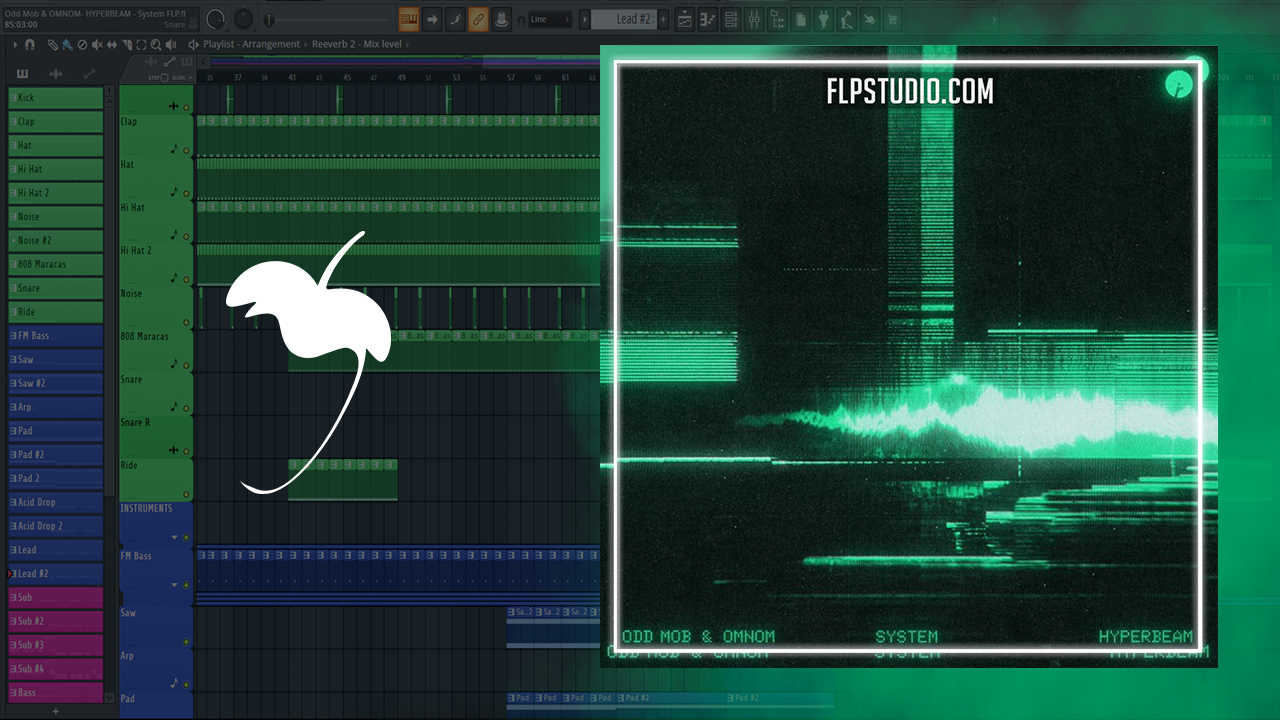Open the Mixer window icon
Viewport: 1280px width, 720px height.
coord(755,19)
